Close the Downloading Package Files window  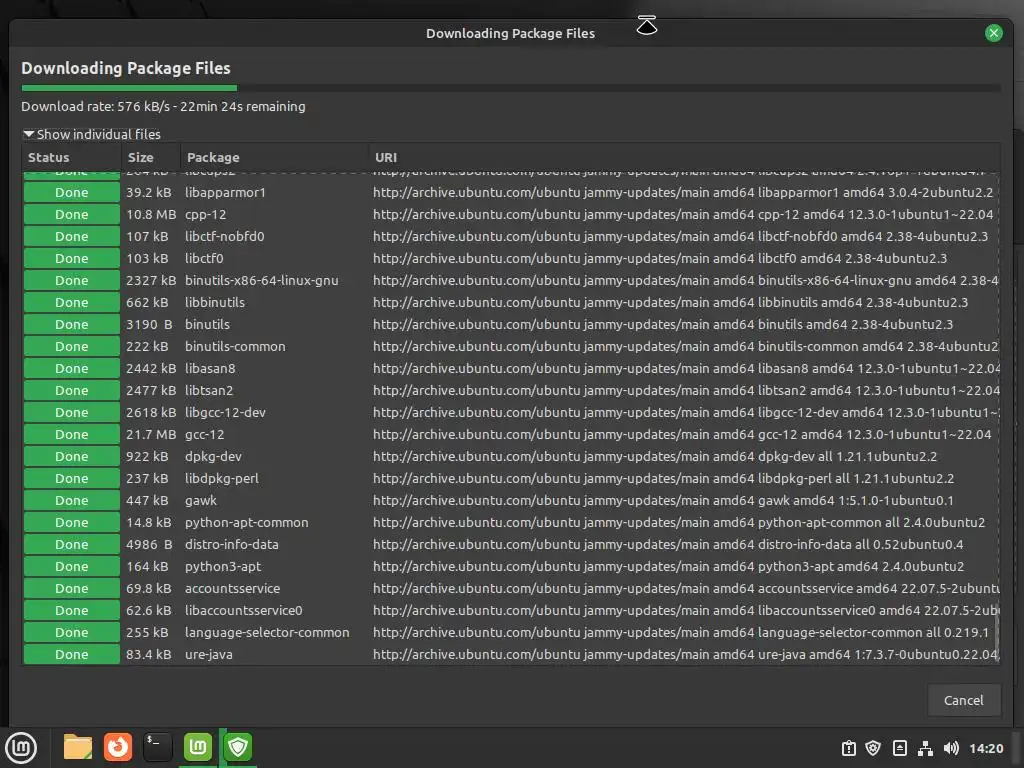pyautogui.click(x=993, y=33)
